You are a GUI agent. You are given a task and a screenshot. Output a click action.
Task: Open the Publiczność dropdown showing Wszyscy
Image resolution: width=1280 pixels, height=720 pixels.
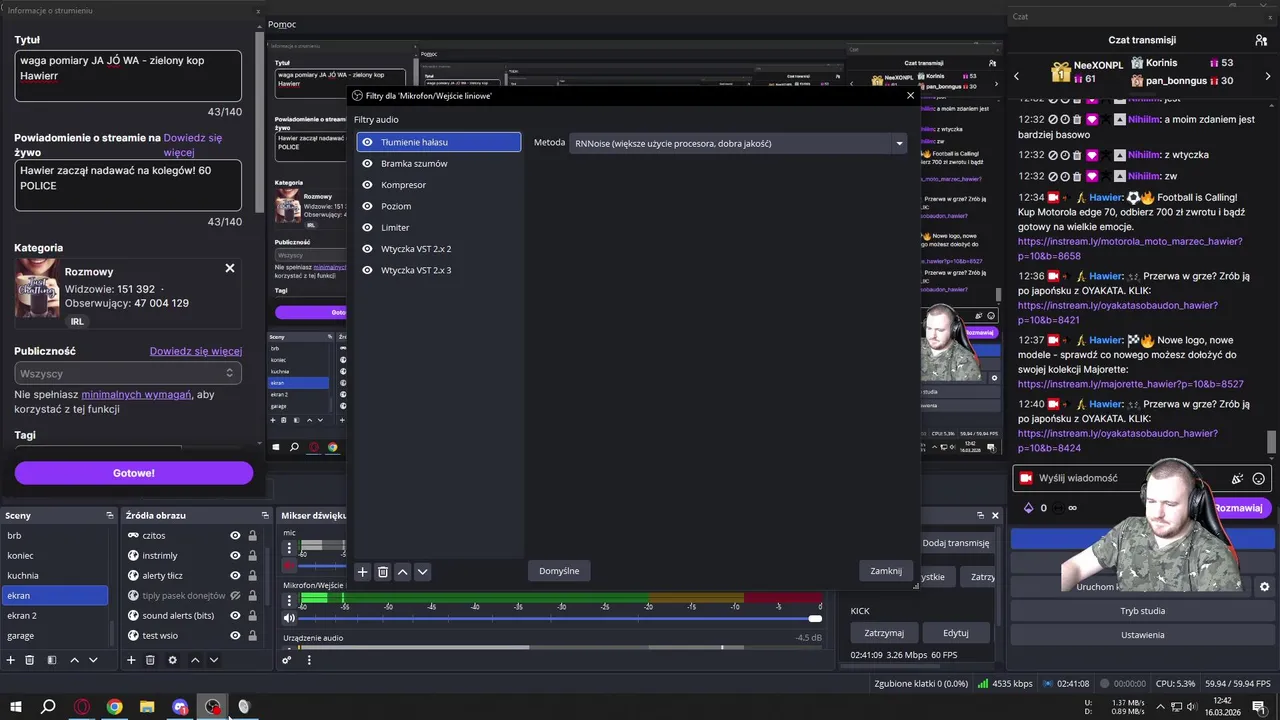(128, 373)
